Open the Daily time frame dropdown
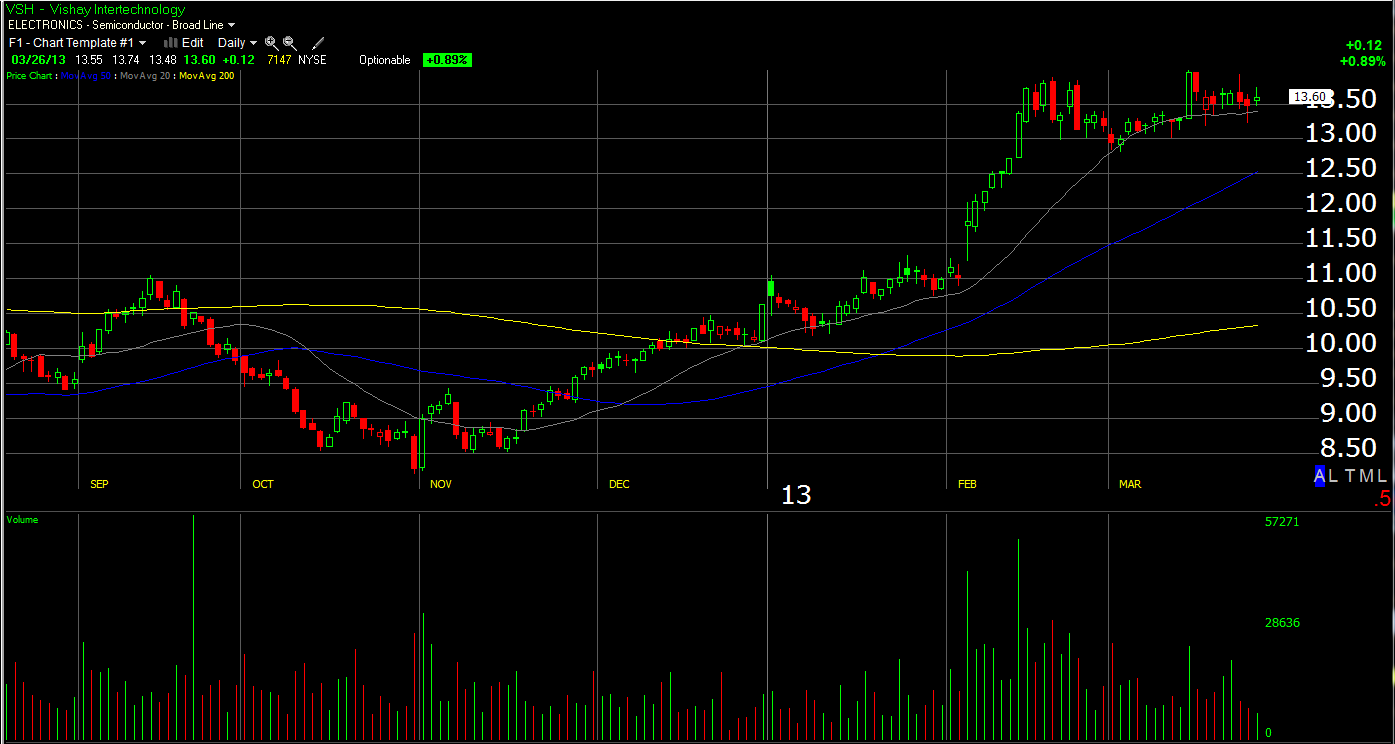Image resolution: width=1395 pixels, height=744 pixels. coord(237,43)
